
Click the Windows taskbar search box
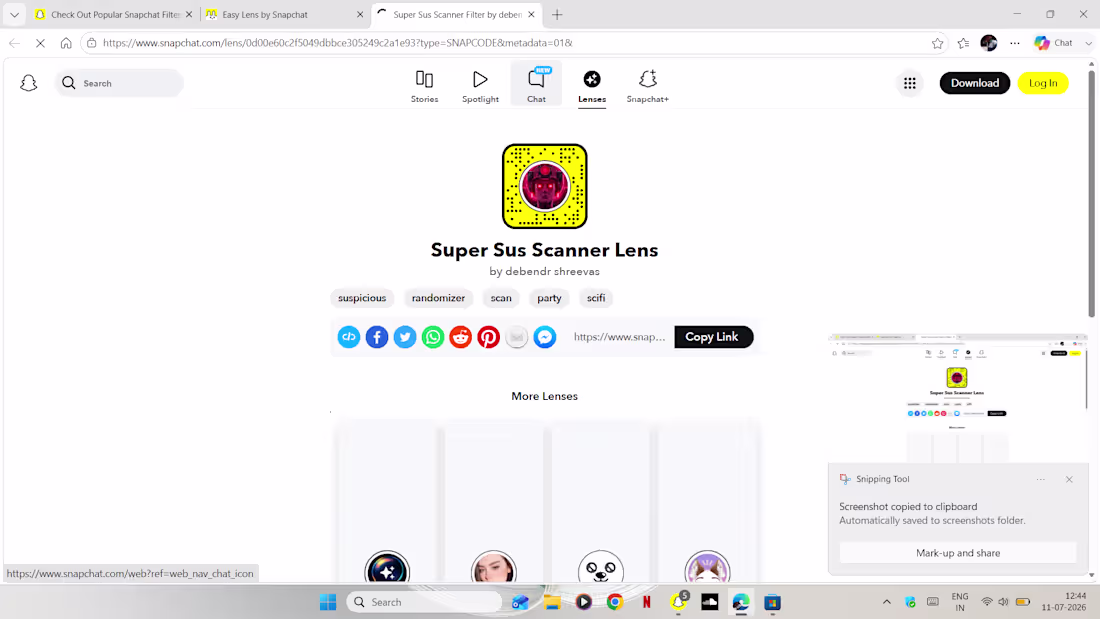point(424,602)
